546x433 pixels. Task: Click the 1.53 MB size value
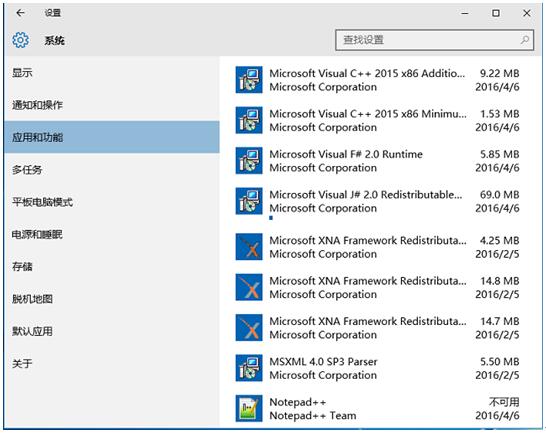(500, 114)
